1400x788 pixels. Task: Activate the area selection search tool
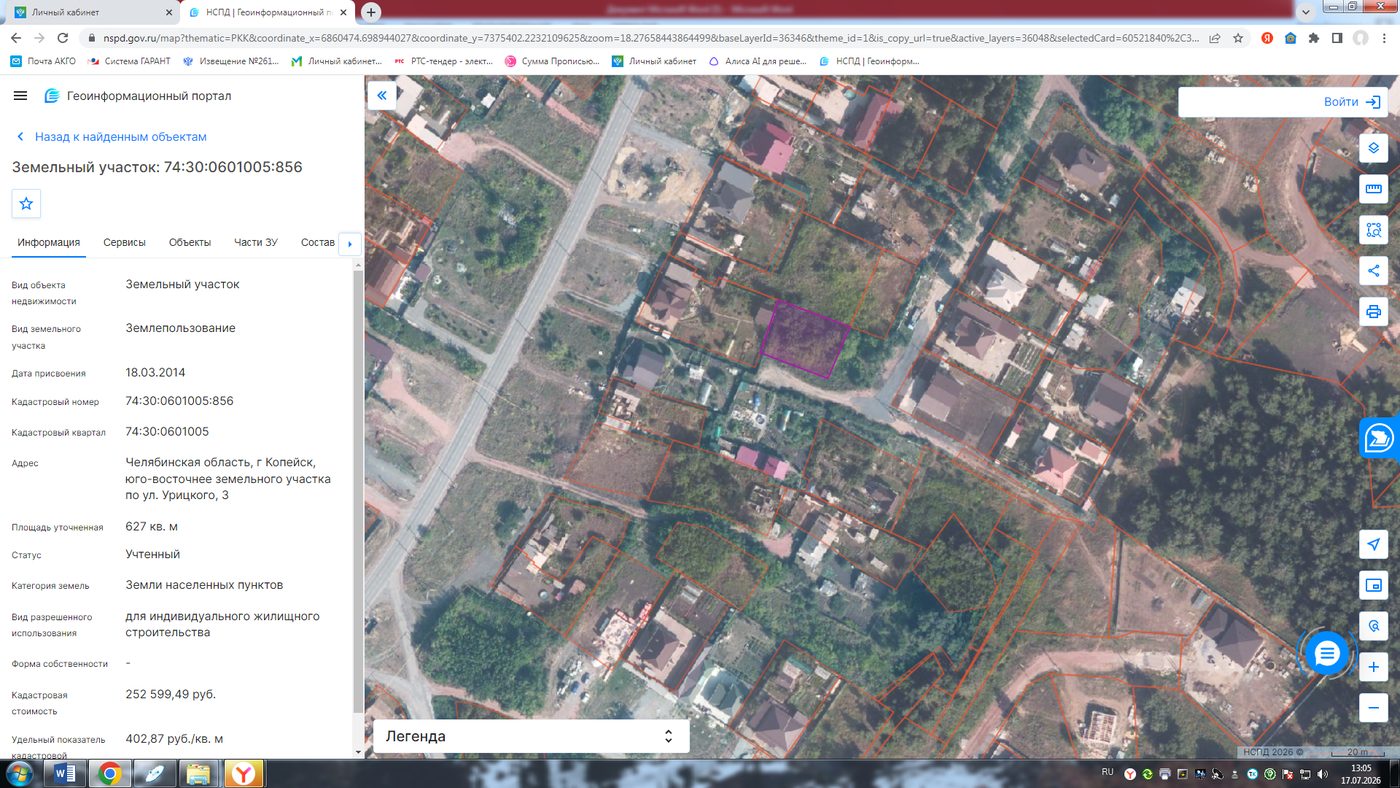[x=1374, y=230]
